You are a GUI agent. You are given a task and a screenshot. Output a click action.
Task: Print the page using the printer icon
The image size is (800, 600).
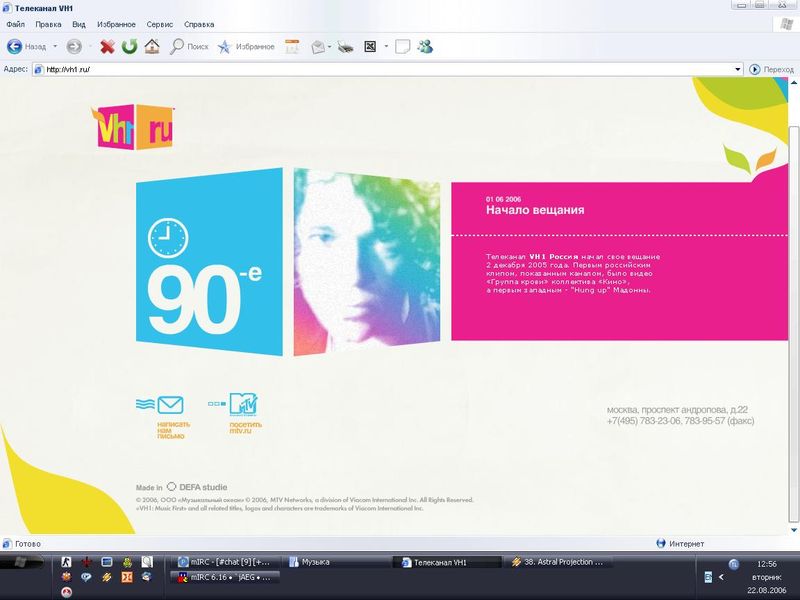point(345,47)
